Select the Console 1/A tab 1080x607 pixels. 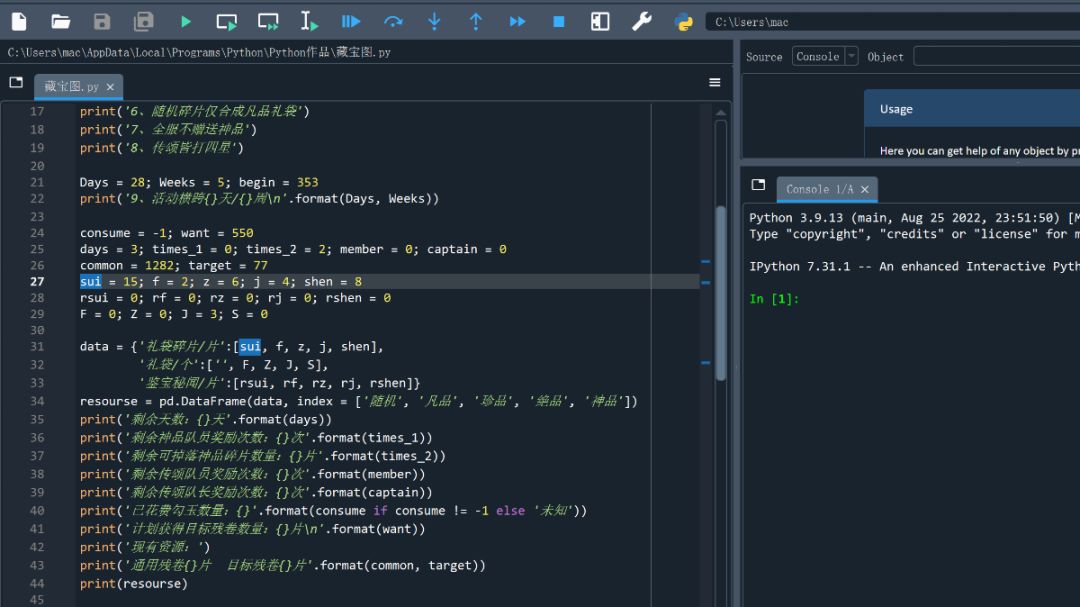click(818, 189)
